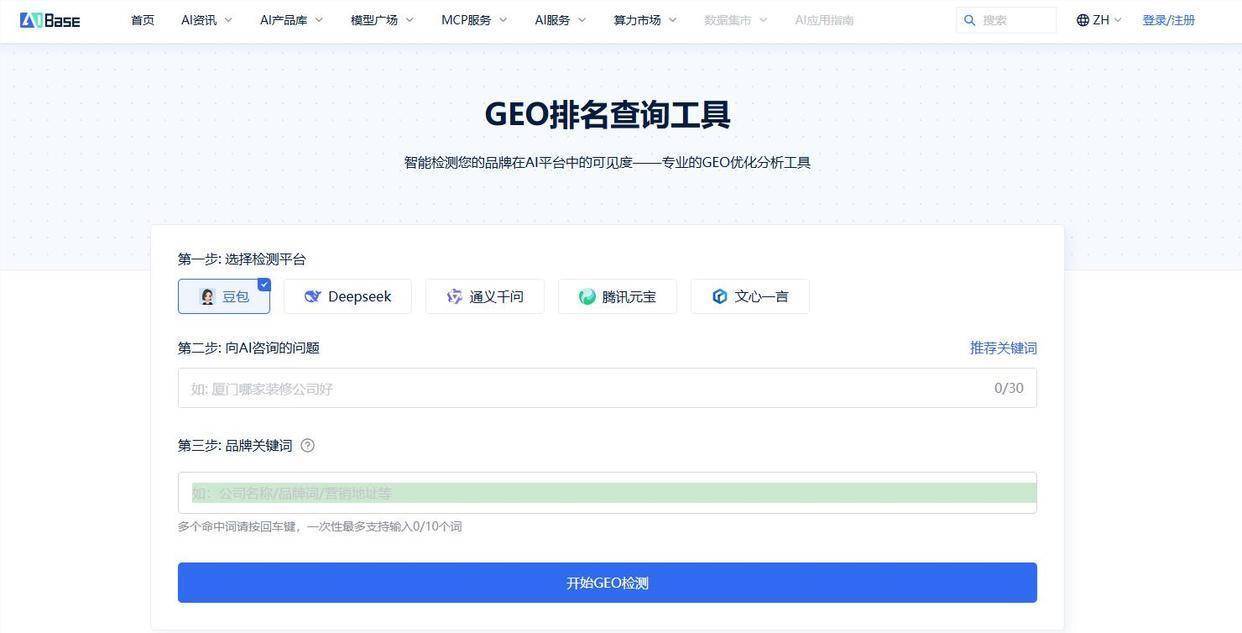Screen dimensions: 1242x633
Task: Select the 豆包 platform option
Action: tap(224, 297)
